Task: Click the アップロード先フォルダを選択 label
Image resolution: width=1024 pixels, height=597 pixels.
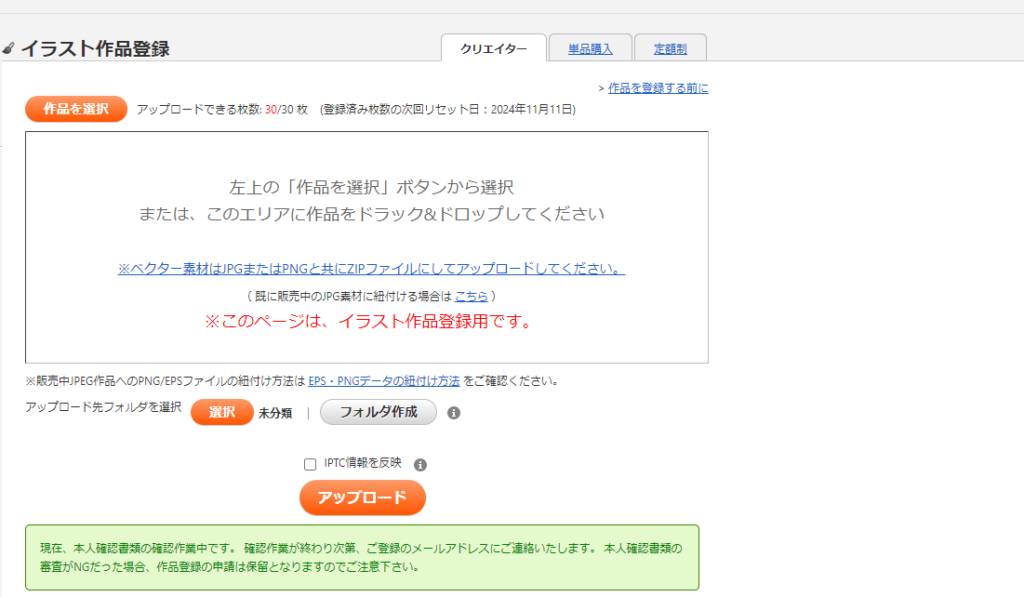Action: point(103,407)
